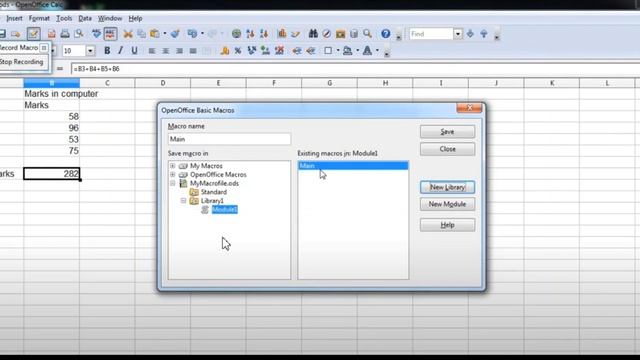Open the Data menu

(x=85, y=18)
